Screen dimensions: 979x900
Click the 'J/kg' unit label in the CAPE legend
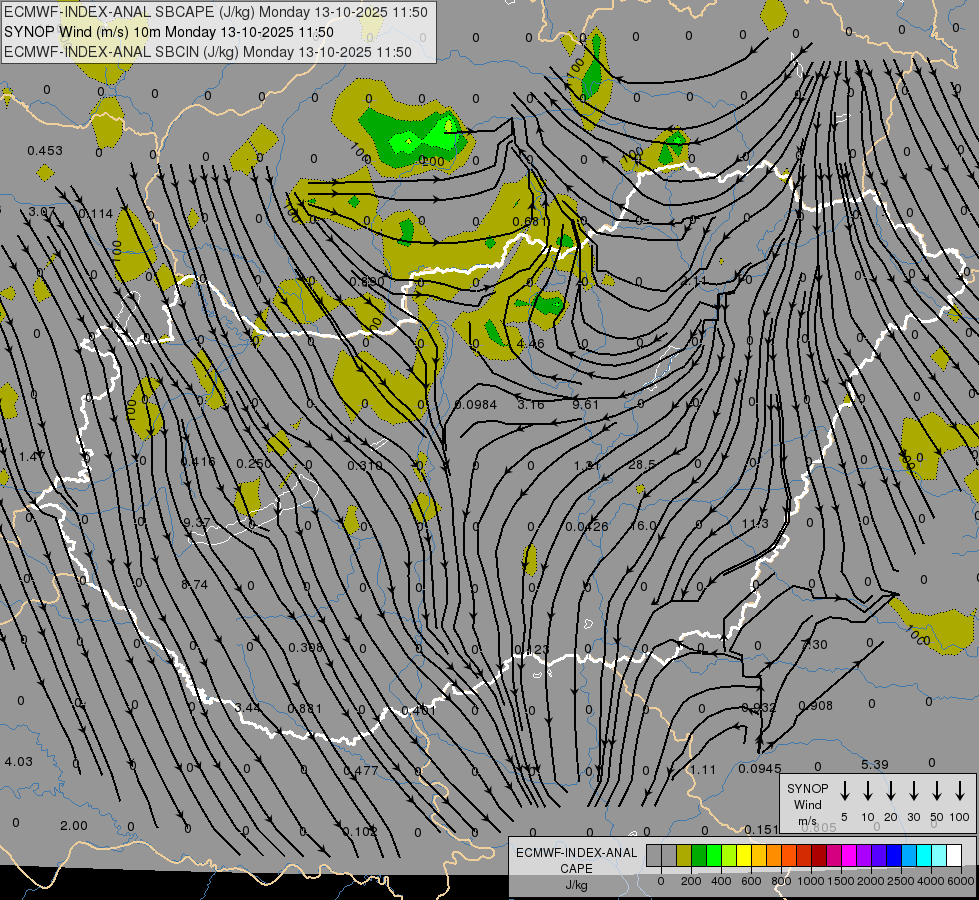(576, 885)
